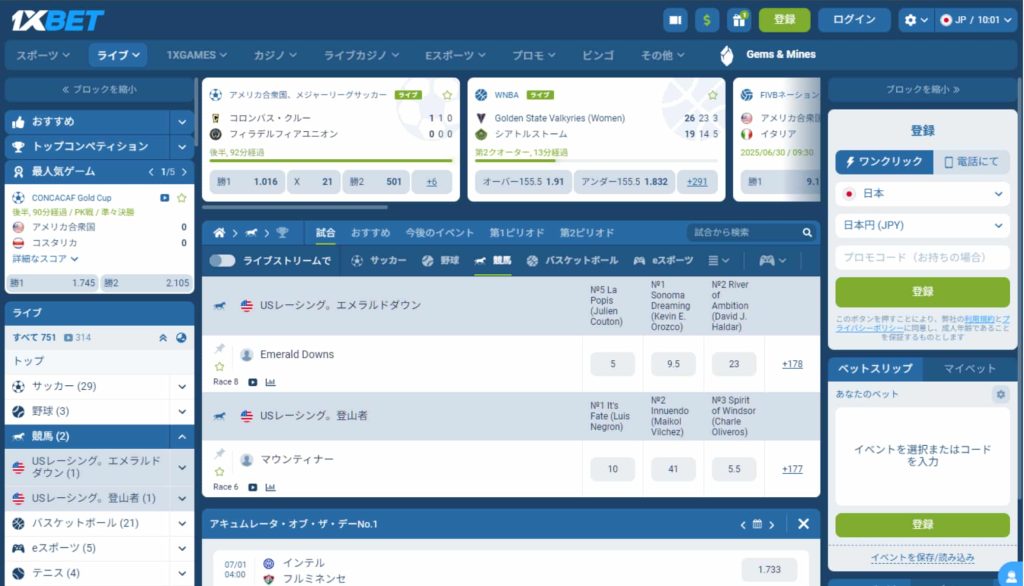Screen dimensions: 1024x586
Task: Open +291 more markets on WNBA card
Action: pos(697,182)
